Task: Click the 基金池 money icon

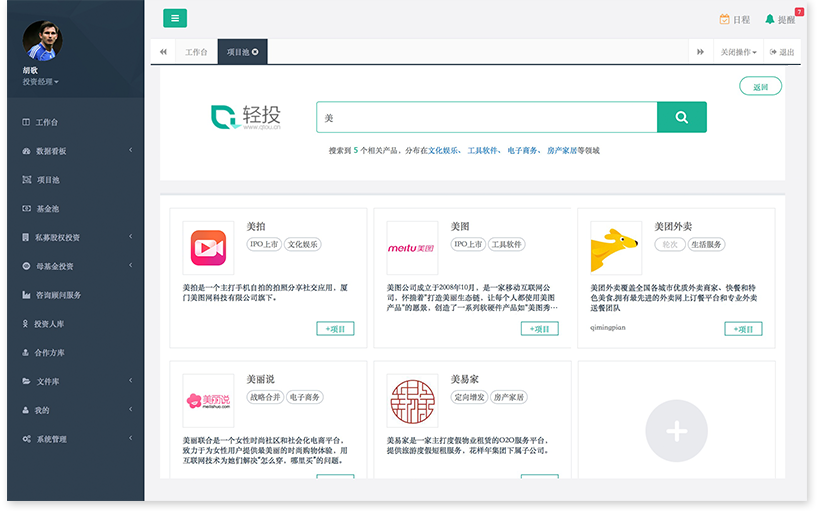Action: (x=26, y=208)
